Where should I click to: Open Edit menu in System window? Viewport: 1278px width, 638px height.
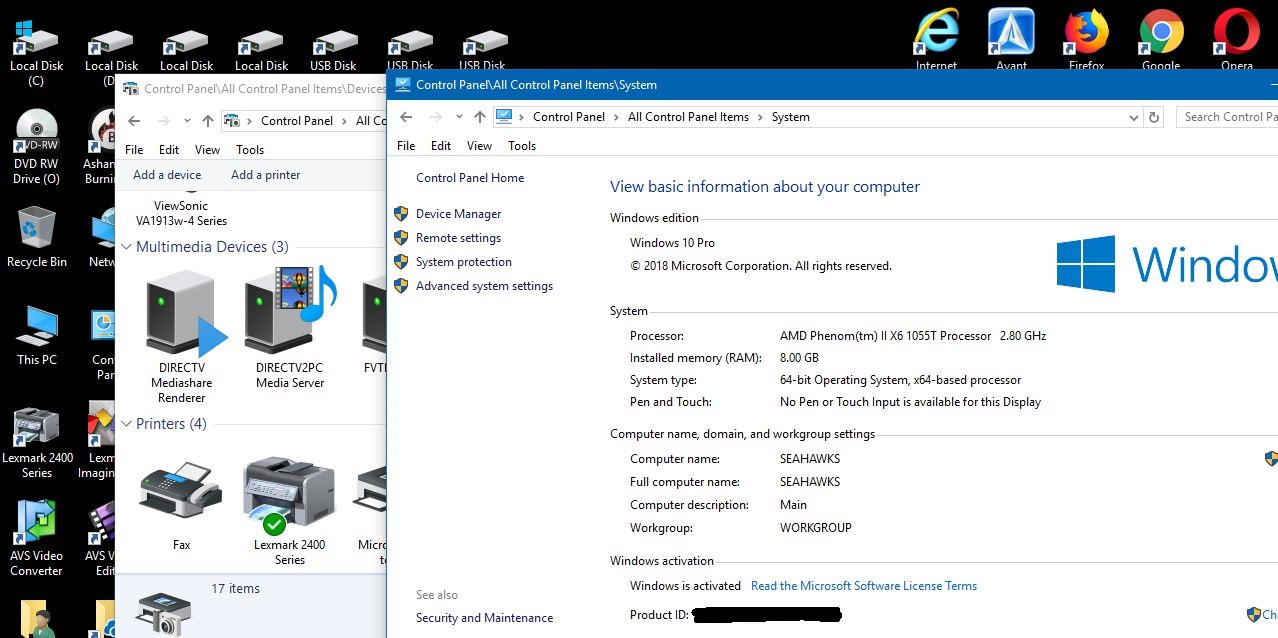pyautogui.click(x=441, y=146)
